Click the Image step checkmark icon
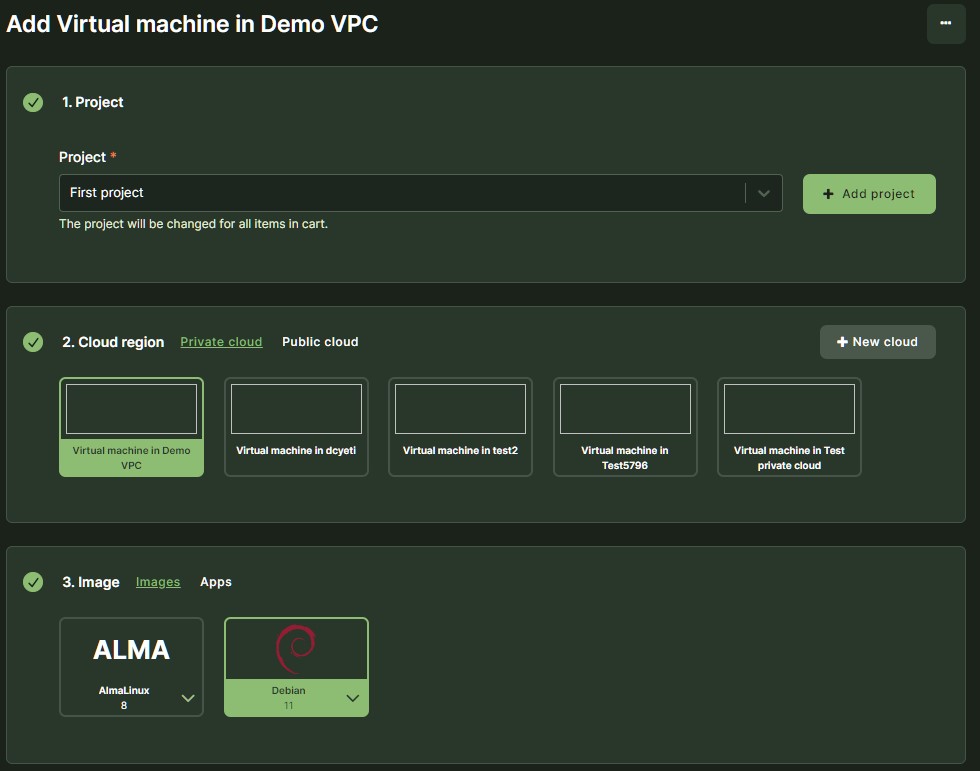Image resolution: width=980 pixels, height=771 pixels. 33,582
